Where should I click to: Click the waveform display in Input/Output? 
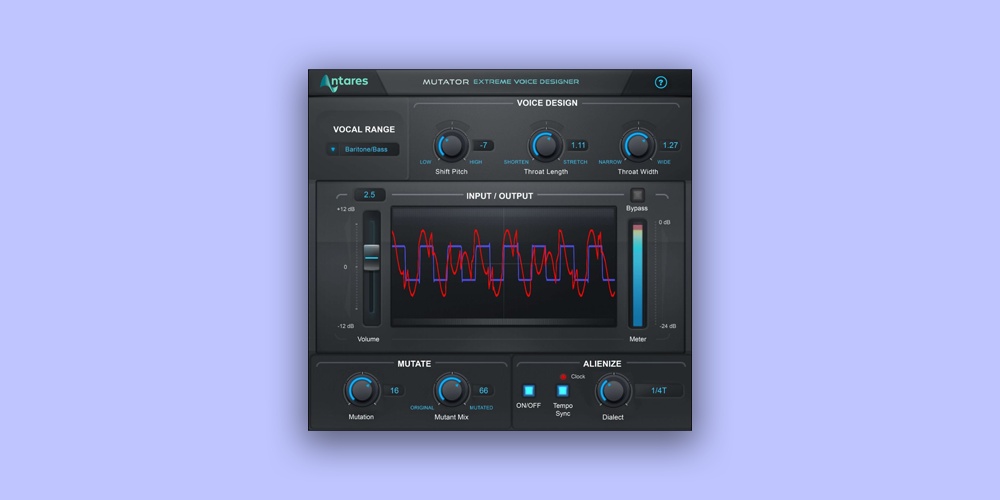click(x=503, y=266)
